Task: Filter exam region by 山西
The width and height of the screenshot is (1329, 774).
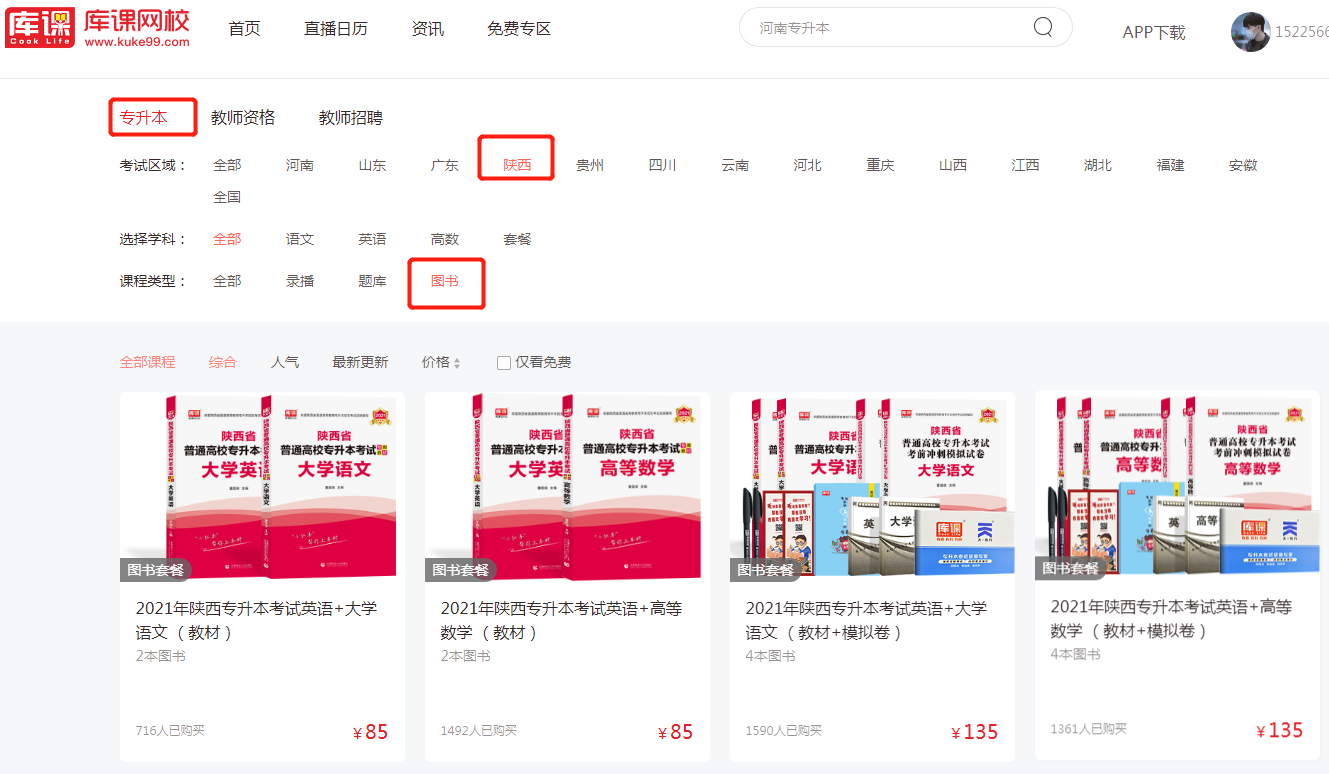Action: pos(953,165)
